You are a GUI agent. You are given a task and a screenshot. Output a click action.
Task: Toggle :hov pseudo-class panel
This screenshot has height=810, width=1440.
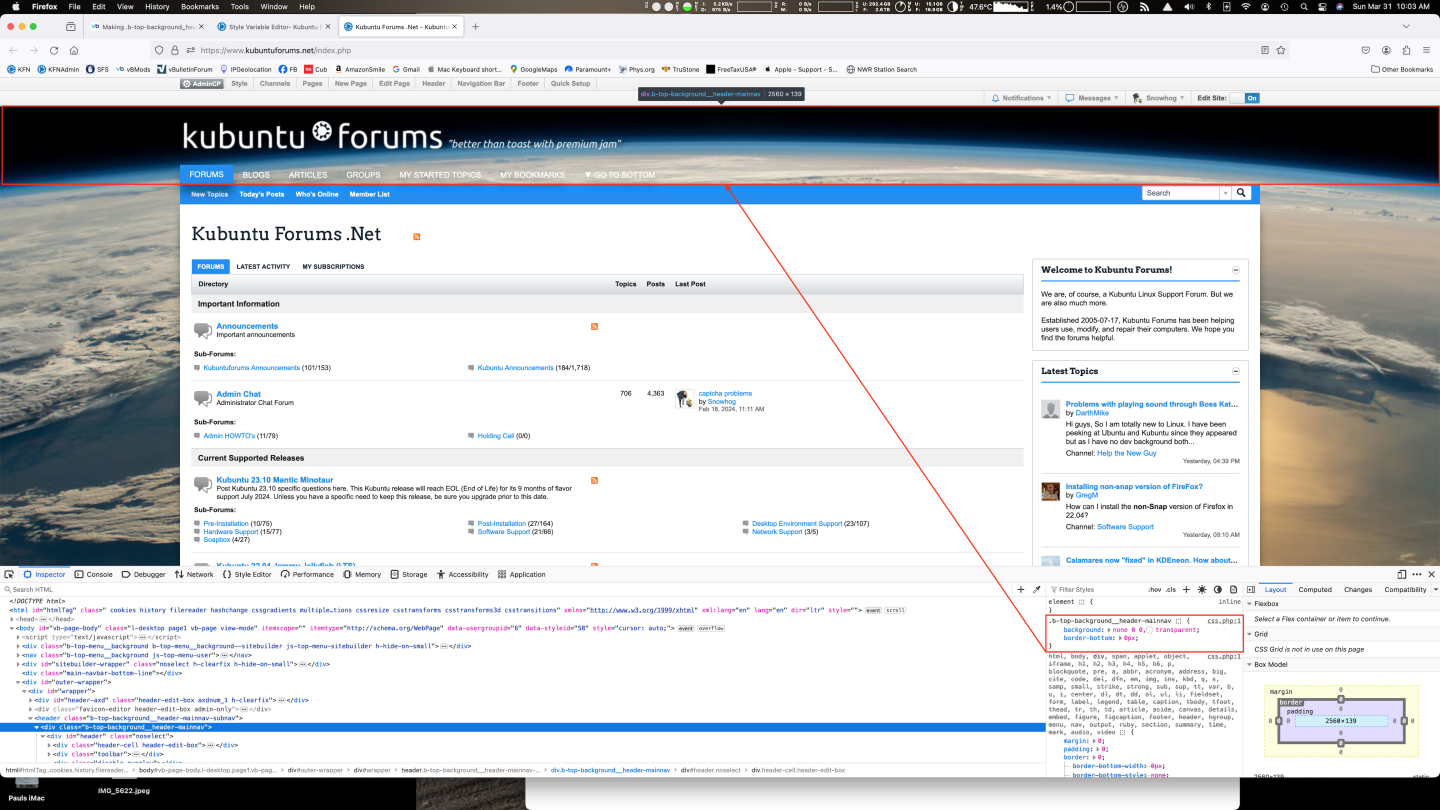(1155, 590)
